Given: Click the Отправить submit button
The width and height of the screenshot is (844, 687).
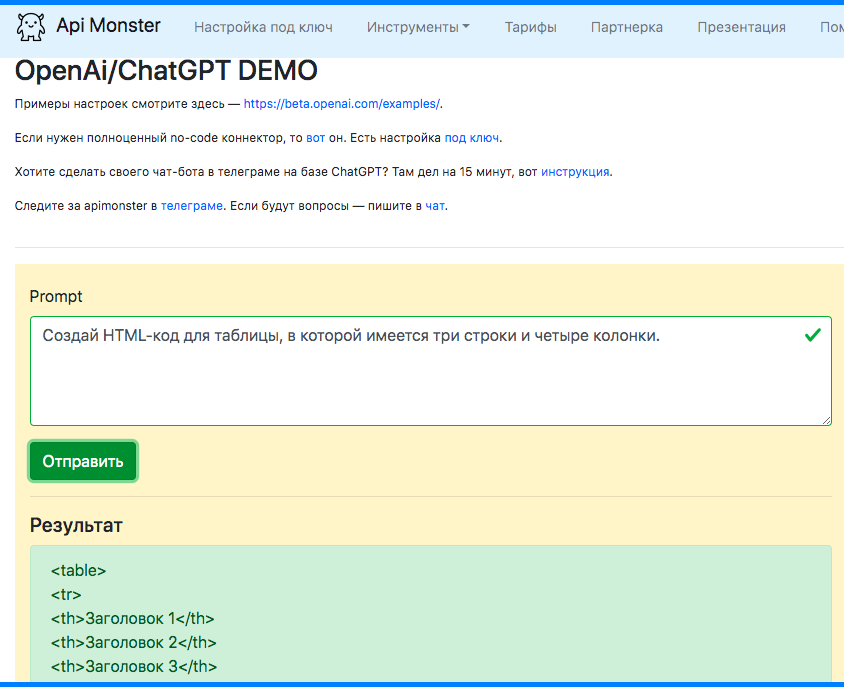Looking at the screenshot, I should (x=83, y=461).
